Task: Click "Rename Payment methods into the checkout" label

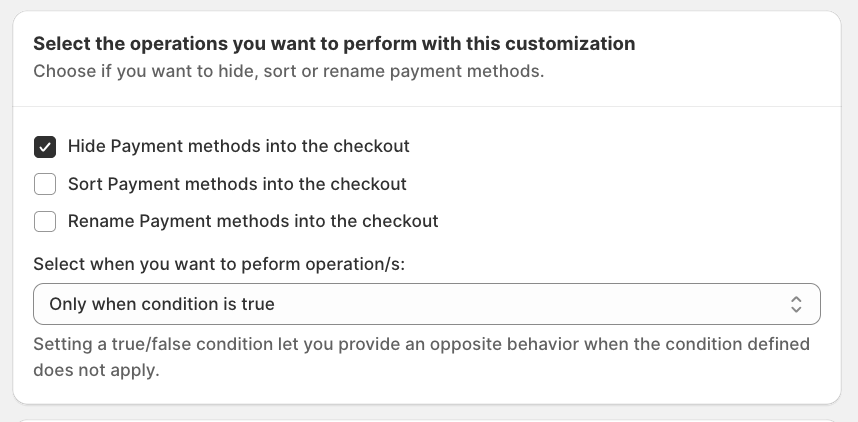Action: (x=253, y=221)
